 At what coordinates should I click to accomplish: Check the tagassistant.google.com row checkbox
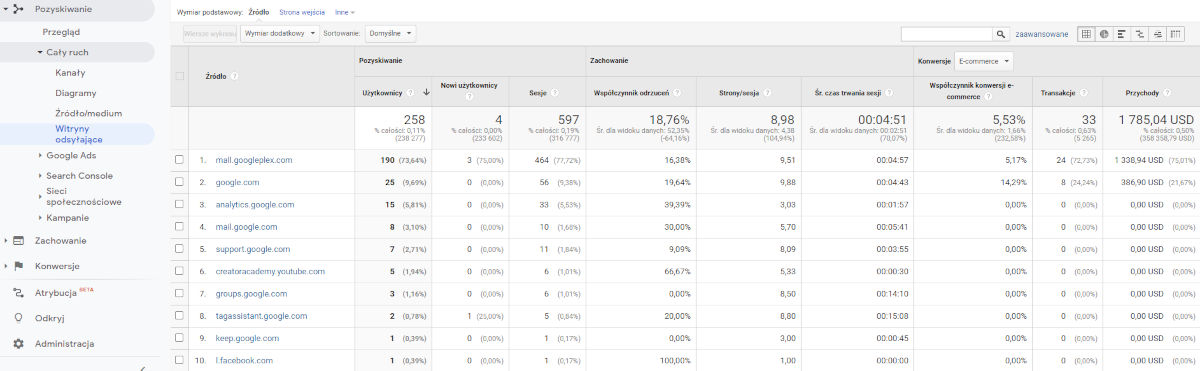180,316
